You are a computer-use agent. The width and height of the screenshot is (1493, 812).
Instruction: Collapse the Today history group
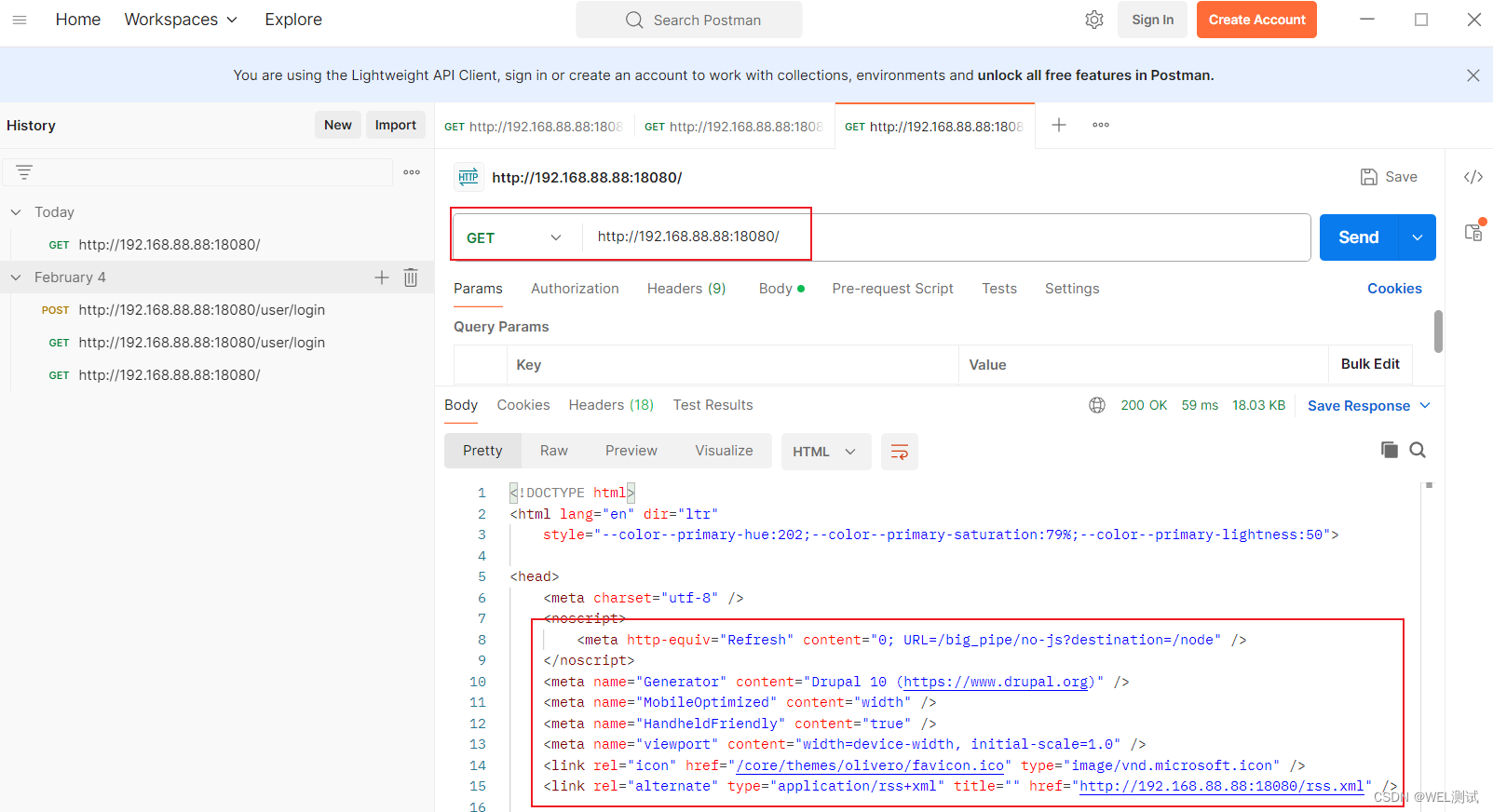[x=16, y=212]
